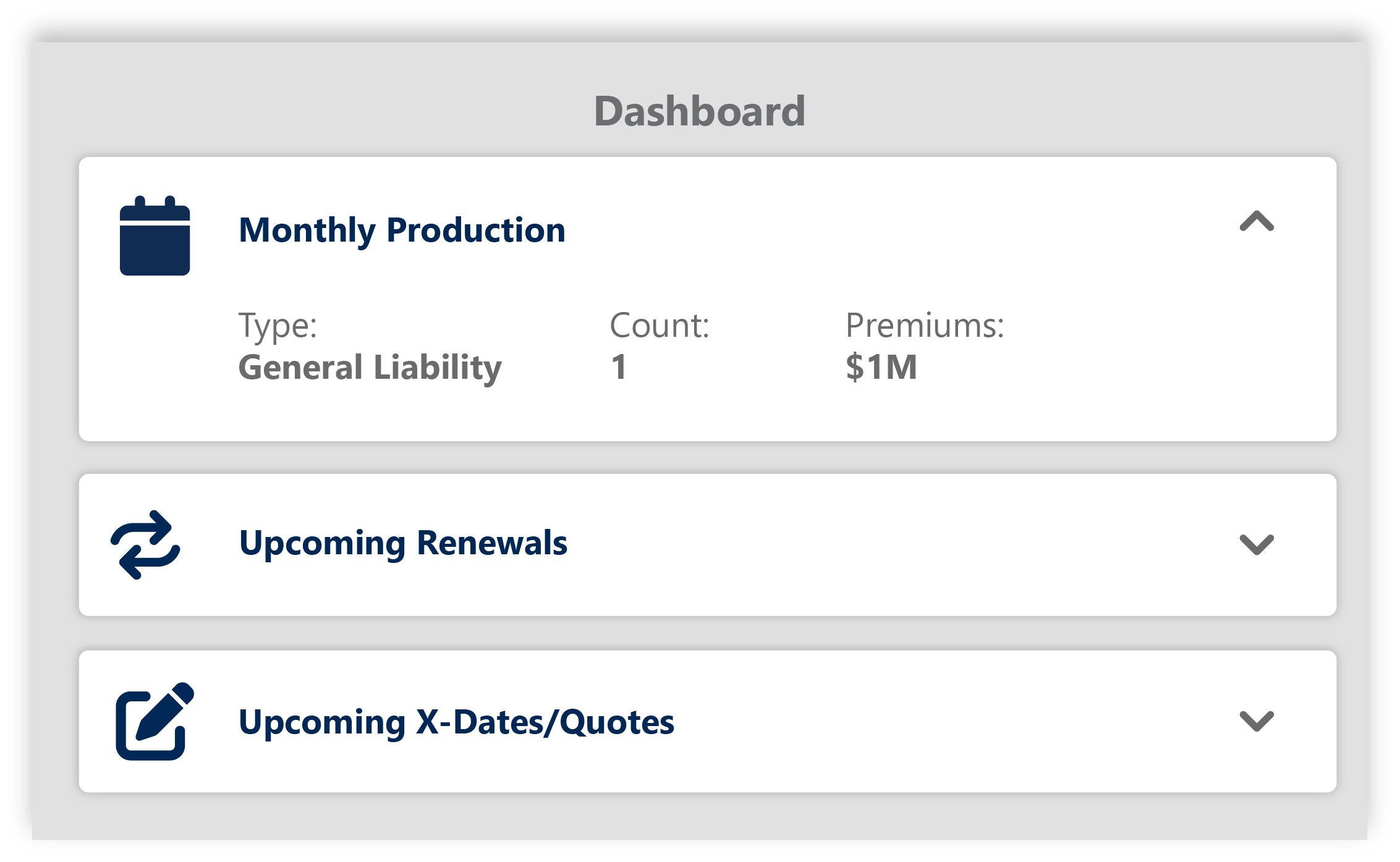This screenshot has height=862, width=1400.
Task: Click the Type: field label
Action: point(278,325)
